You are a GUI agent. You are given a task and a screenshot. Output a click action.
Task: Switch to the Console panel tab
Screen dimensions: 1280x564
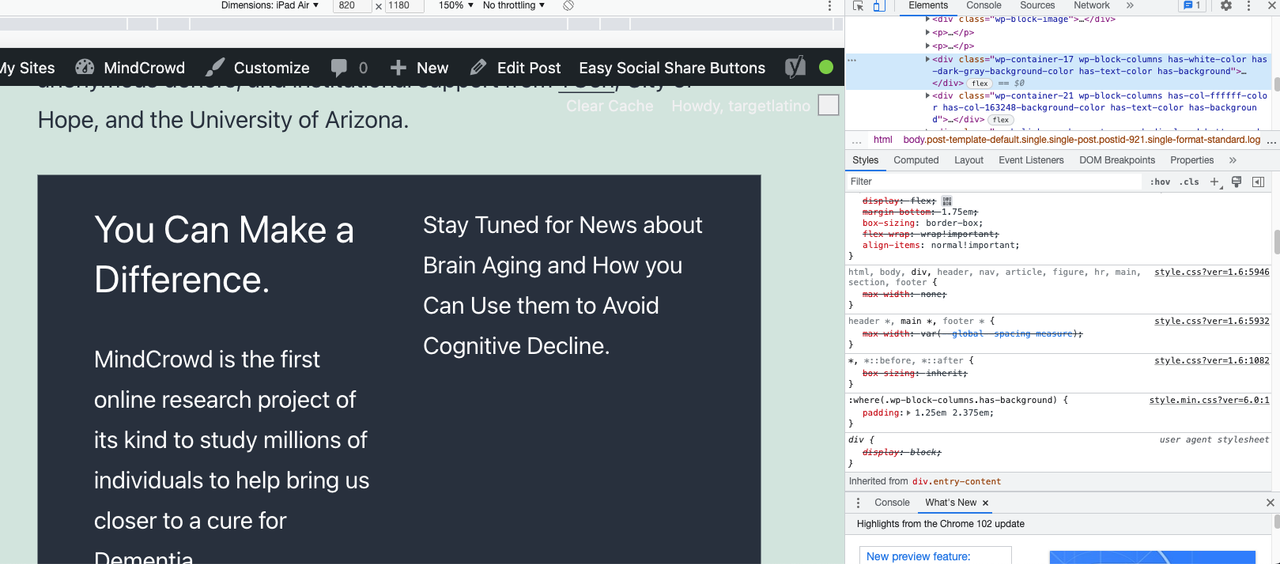click(984, 6)
